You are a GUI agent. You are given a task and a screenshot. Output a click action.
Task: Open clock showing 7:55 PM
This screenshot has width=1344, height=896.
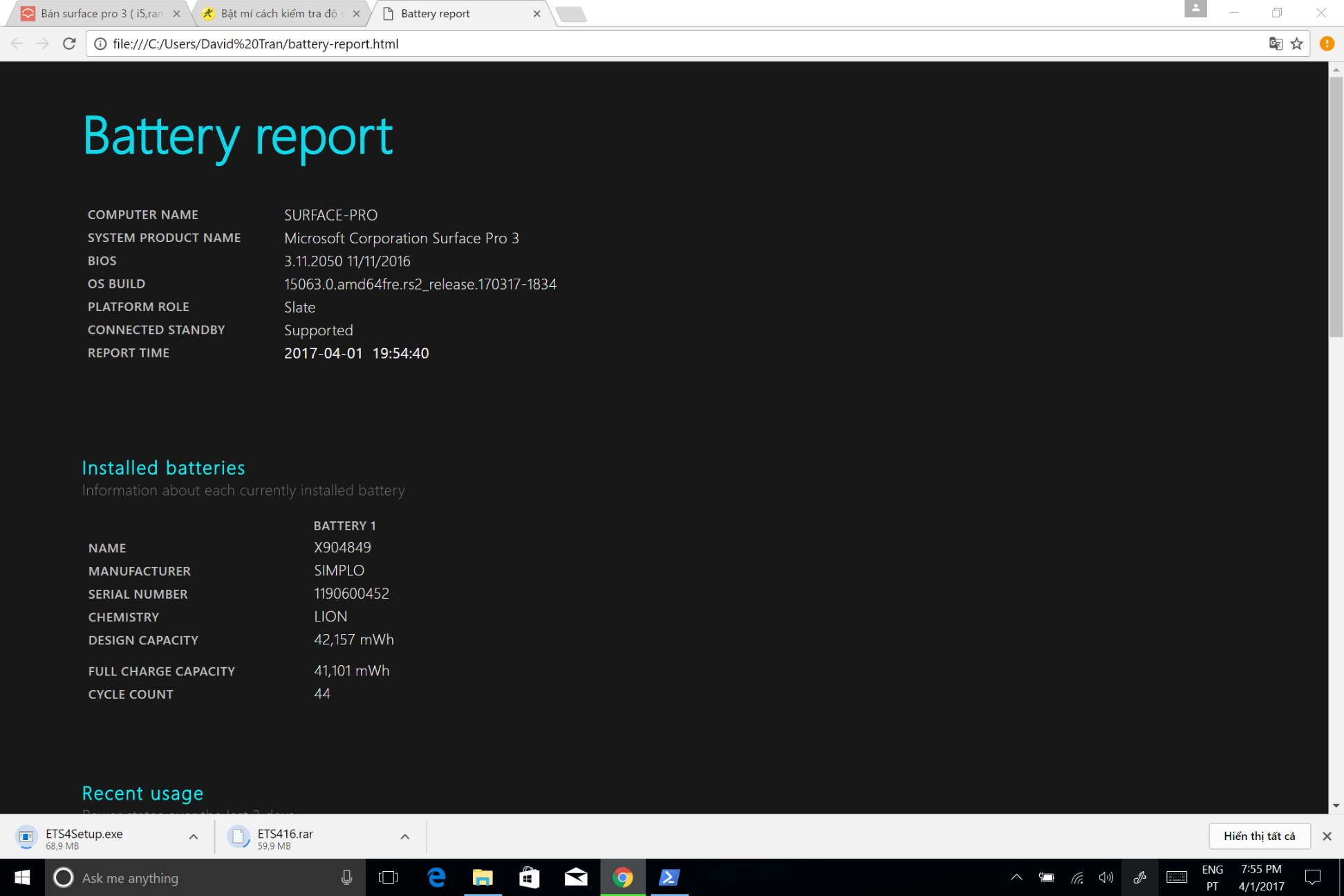pos(1261,877)
